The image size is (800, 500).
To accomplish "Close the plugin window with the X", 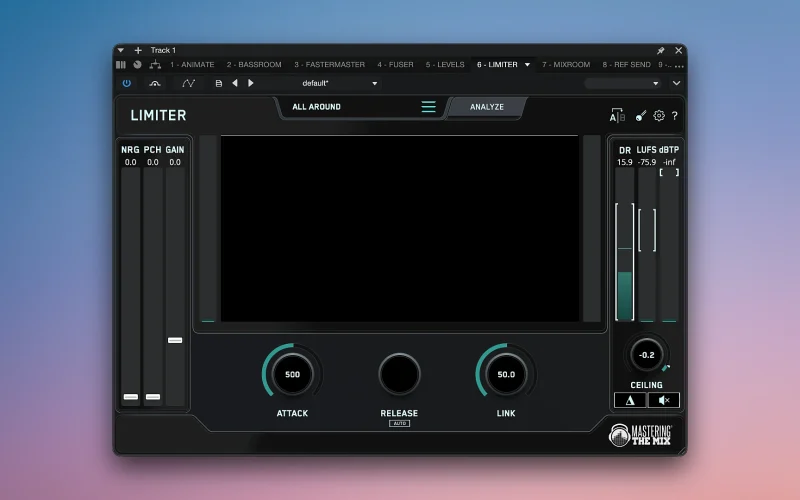I will [x=679, y=50].
